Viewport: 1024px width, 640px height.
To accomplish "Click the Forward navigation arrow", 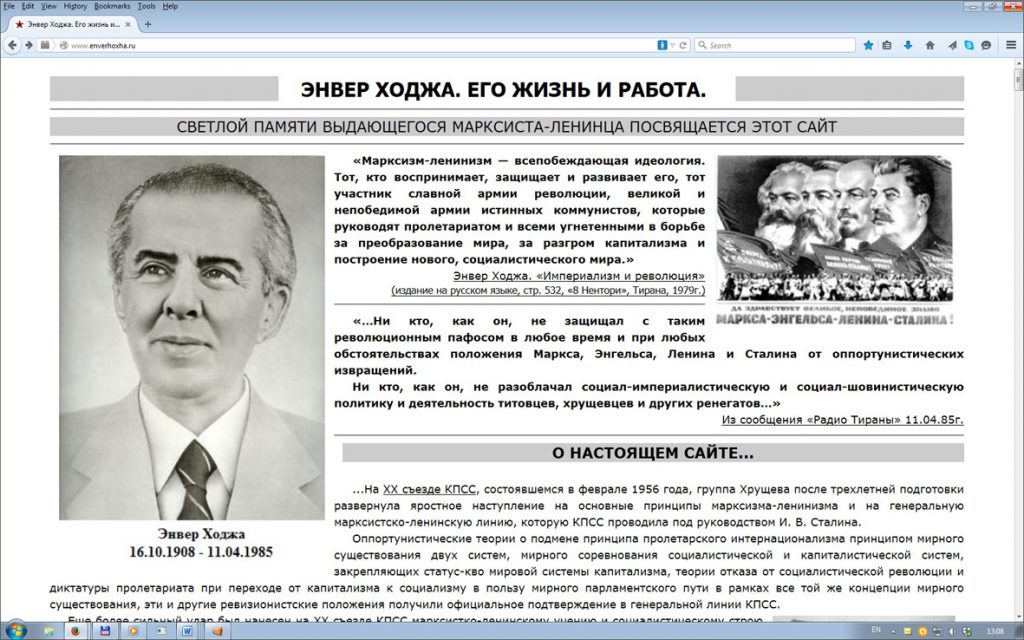I will point(29,45).
